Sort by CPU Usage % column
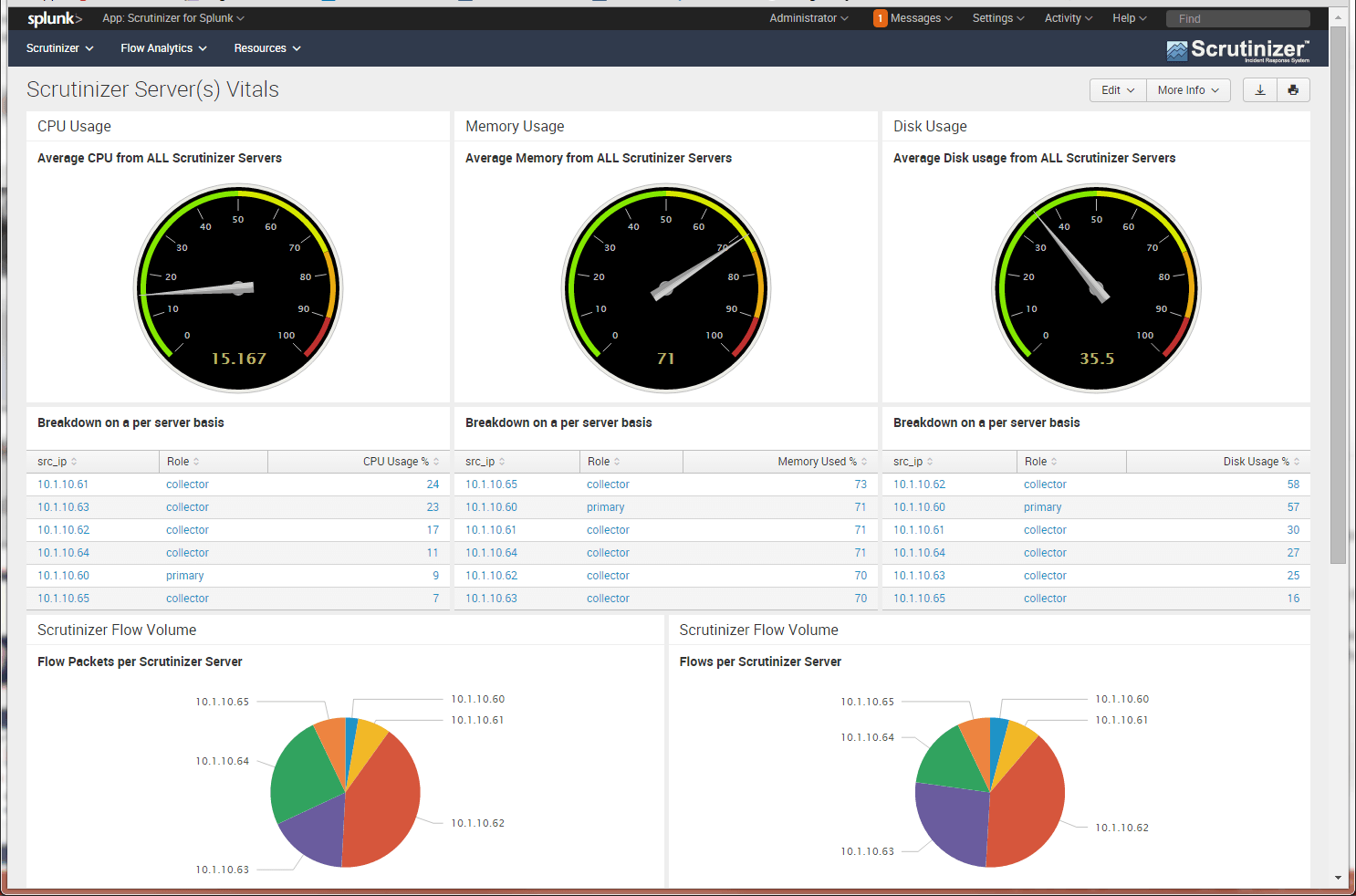The width and height of the screenshot is (1356, 896). [x=401, y=462]
